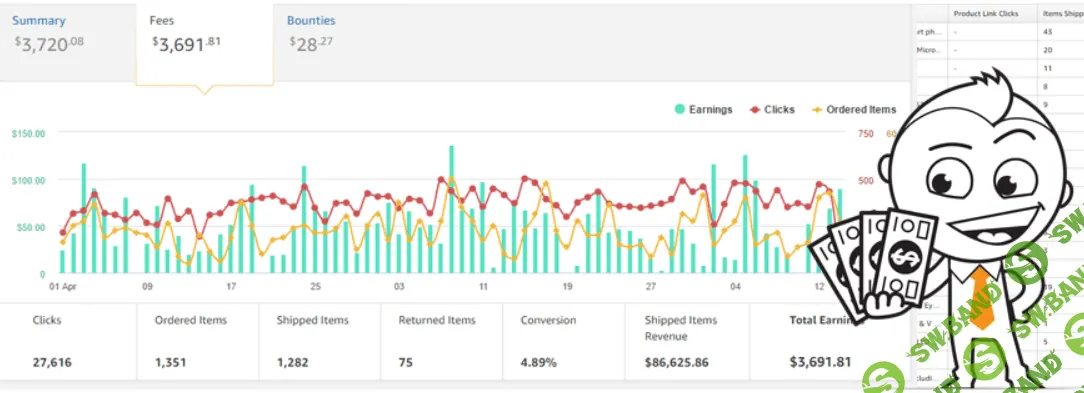The height and width of the screenshot is (393, 1084).
Task: Click the 11 x-axis date label
Action: point(483,286)
